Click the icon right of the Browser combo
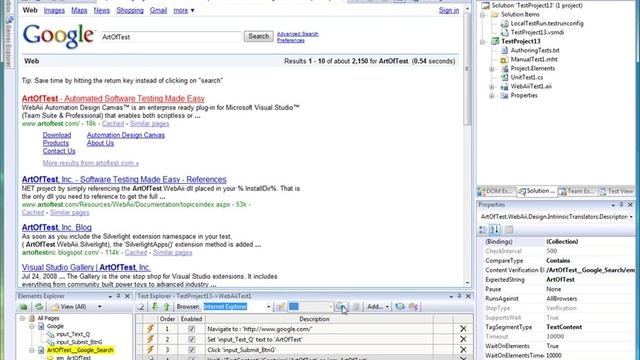Viewport: 640px width, 360px height. (x=280, y=307)
